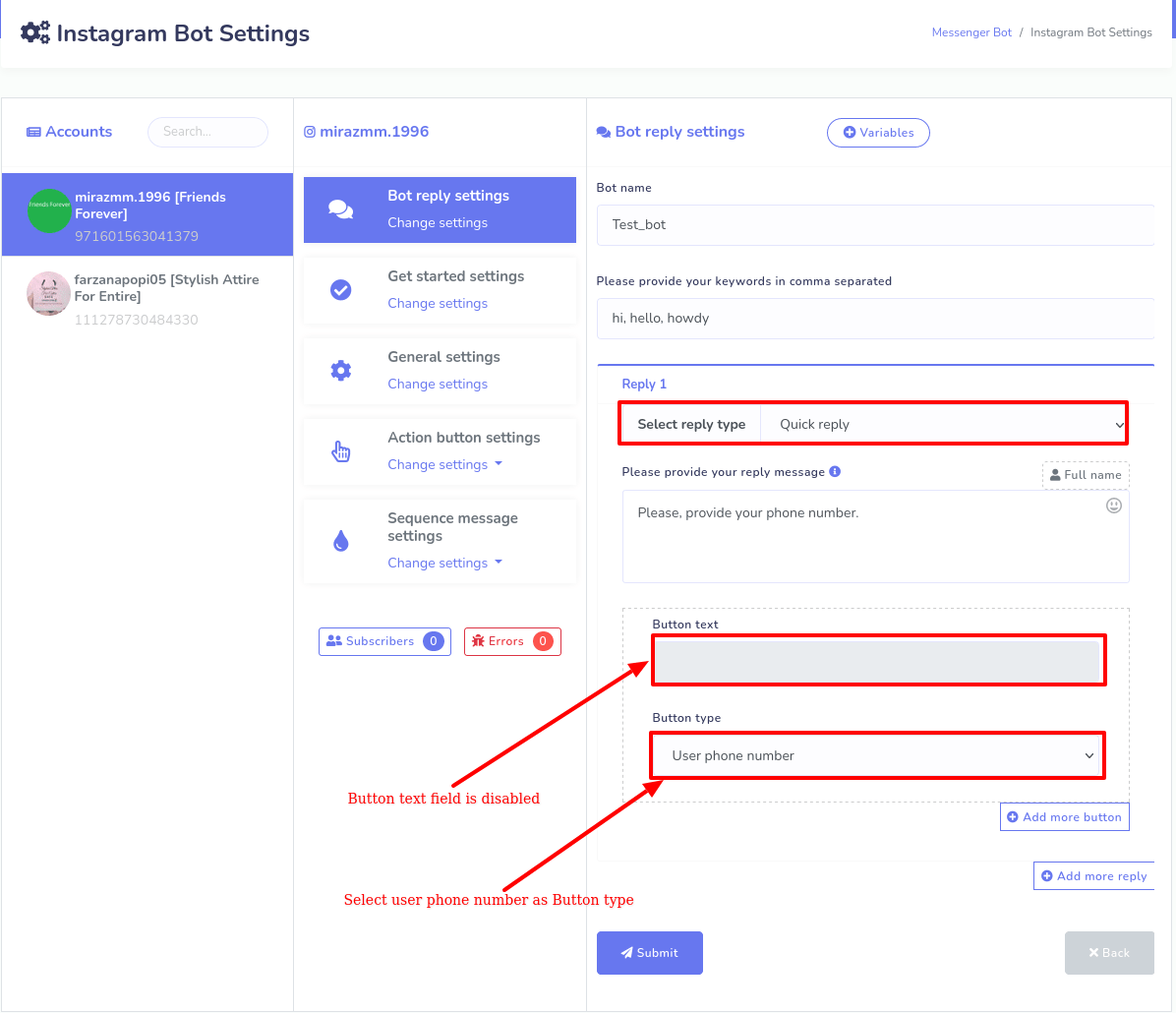
Task: Focus the accounts Search field
Action: 207,132
